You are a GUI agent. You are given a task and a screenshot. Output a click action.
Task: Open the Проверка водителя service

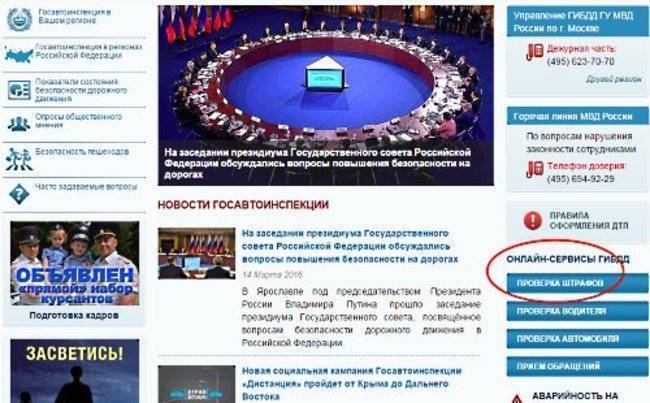(577, 311)
